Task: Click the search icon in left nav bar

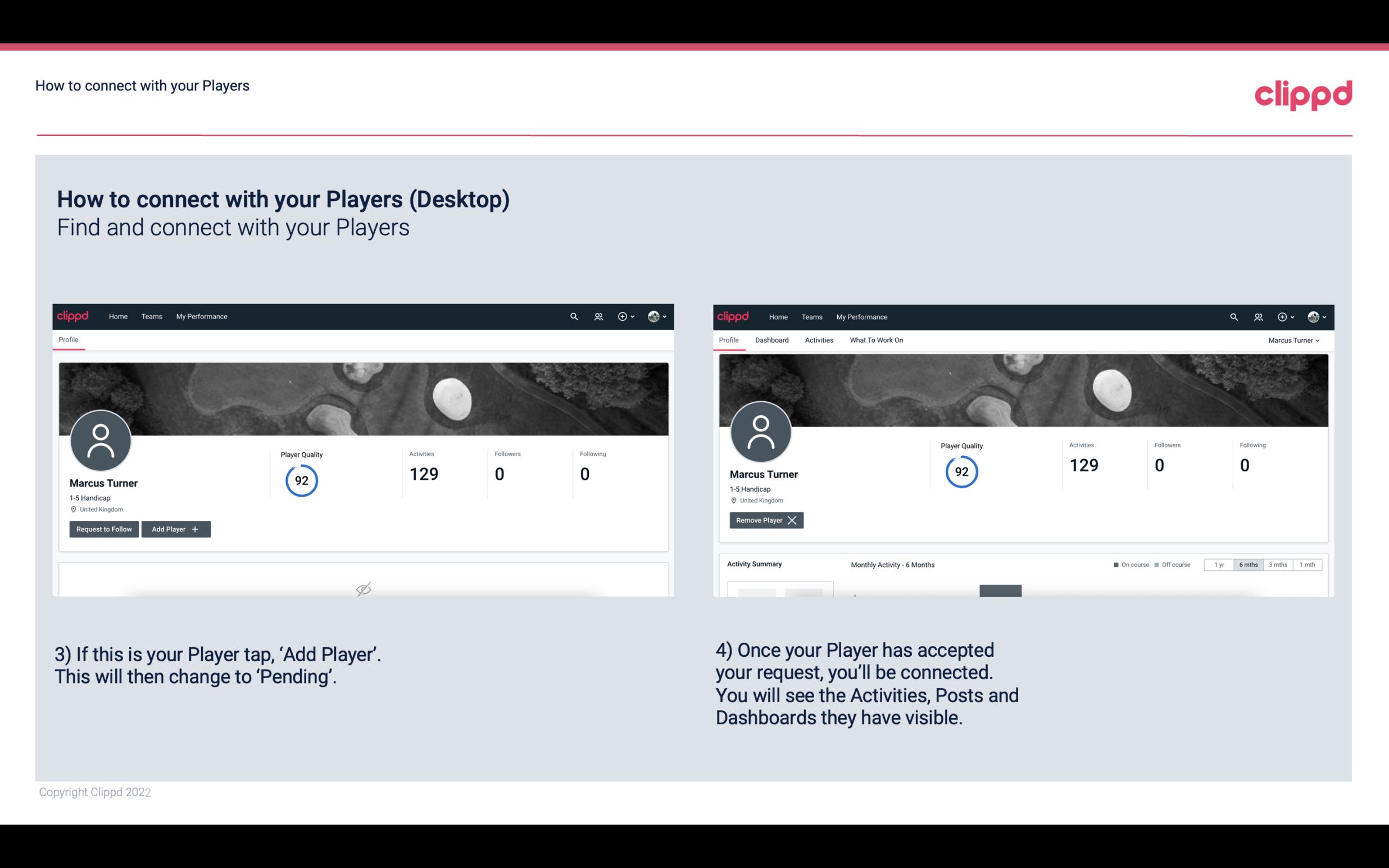Action: click(x=573, y=316)
